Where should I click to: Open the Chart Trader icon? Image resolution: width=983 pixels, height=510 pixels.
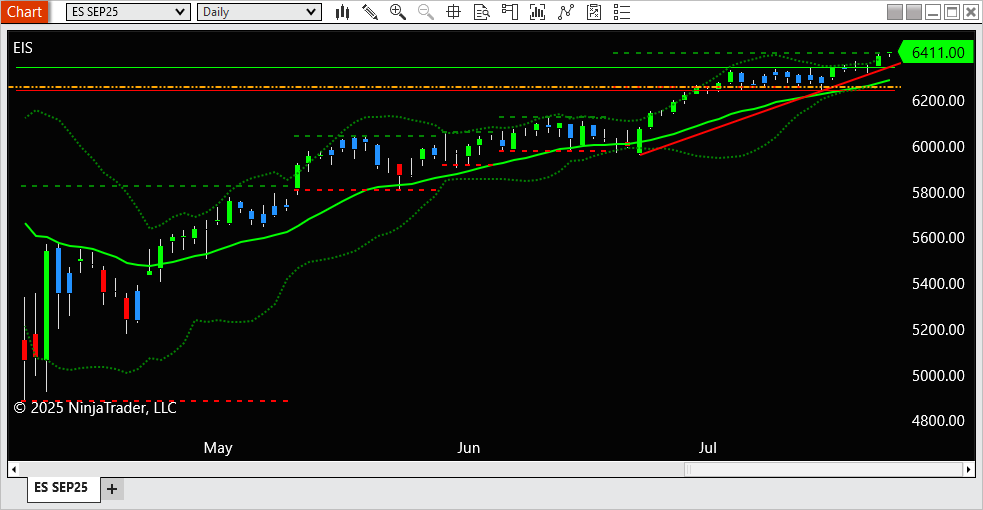[x=510, y=12]
